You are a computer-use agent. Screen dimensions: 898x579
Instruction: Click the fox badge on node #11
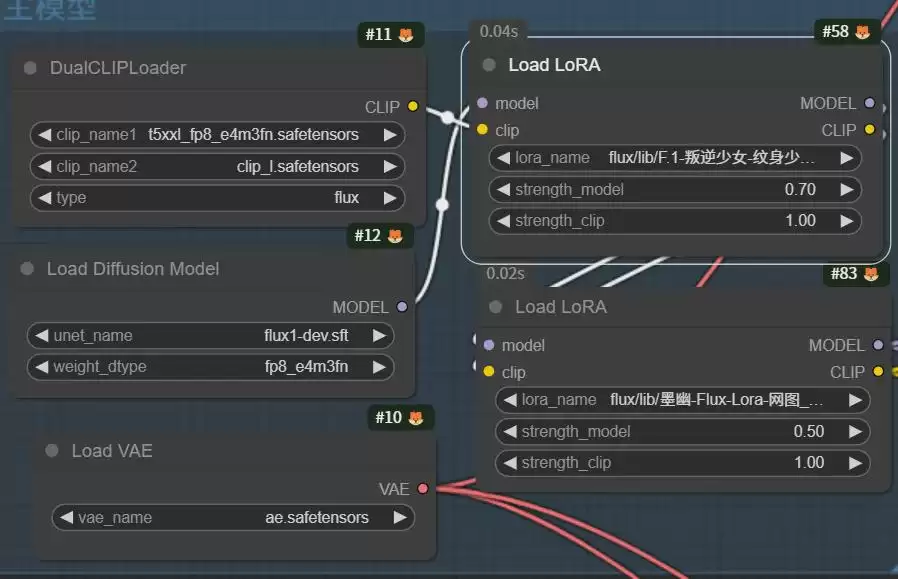pyautogui.click(x=406, y=35)
